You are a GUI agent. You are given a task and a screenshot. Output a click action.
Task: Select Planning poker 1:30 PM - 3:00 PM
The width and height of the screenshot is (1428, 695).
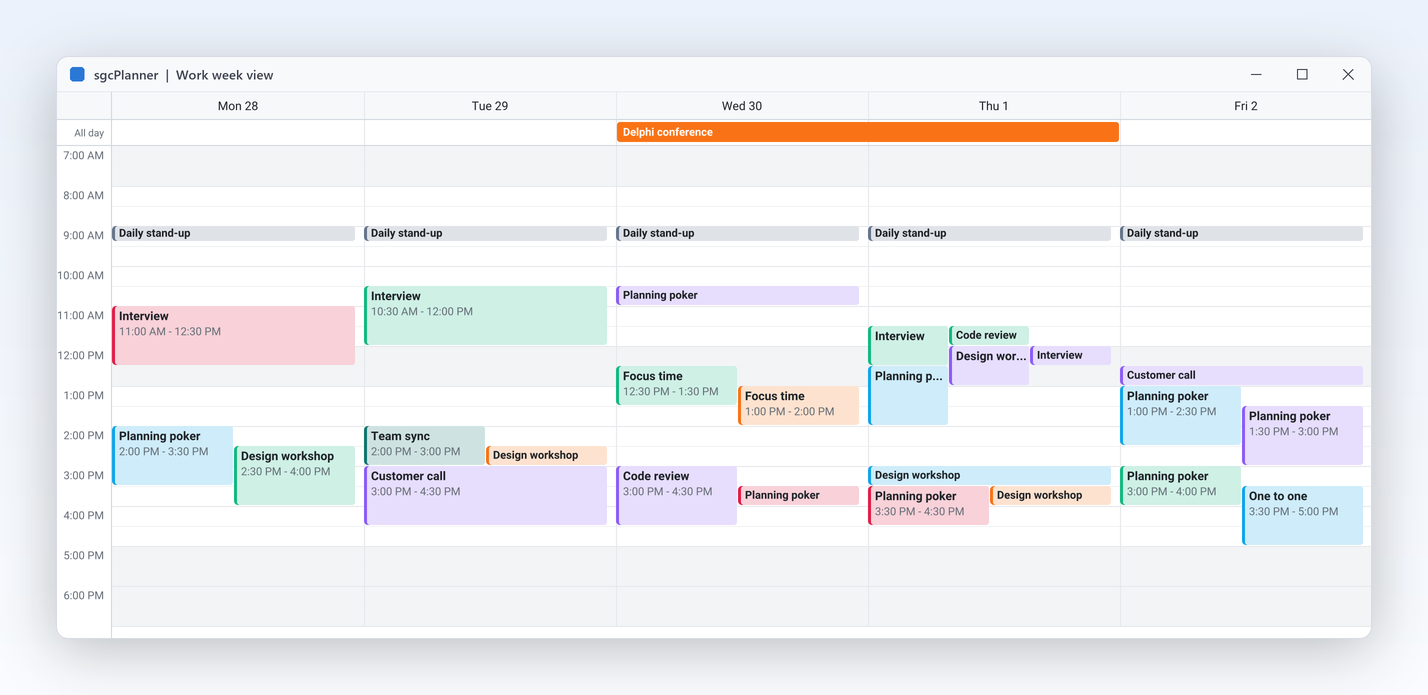click(x=1303, y=435)
